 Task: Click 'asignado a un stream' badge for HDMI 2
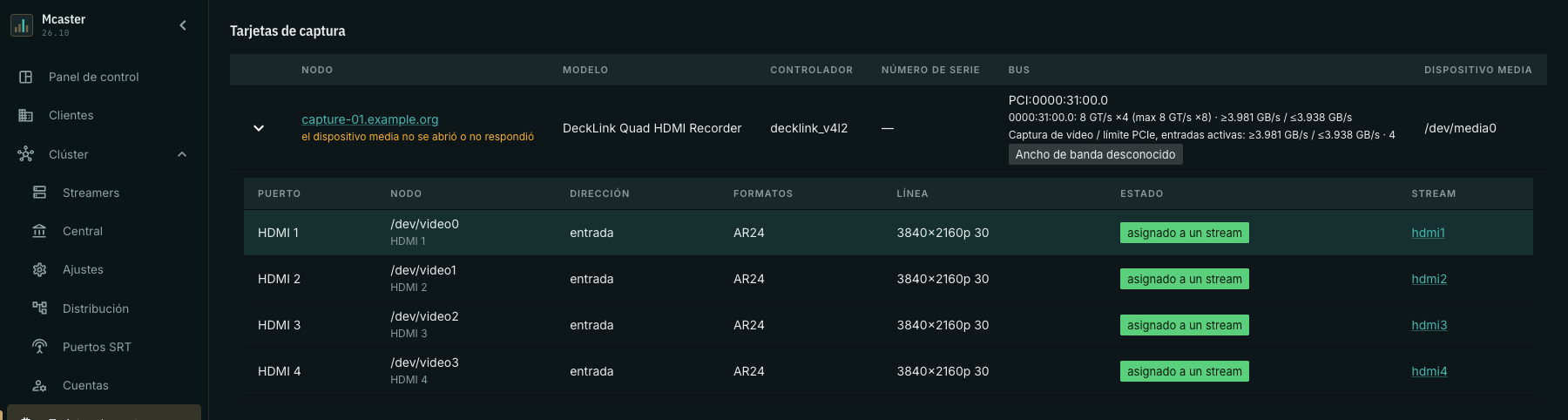coord(1185,279)
